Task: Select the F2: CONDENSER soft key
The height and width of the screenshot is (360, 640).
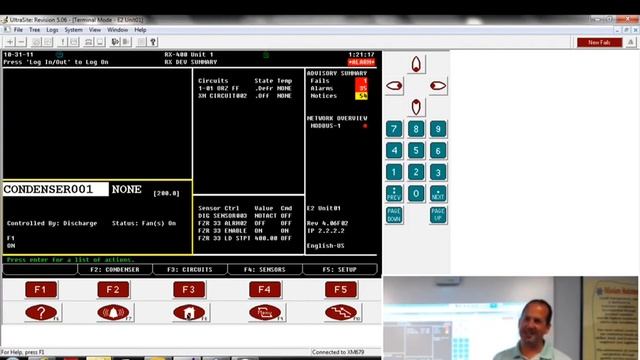Action: pos(115,270)
